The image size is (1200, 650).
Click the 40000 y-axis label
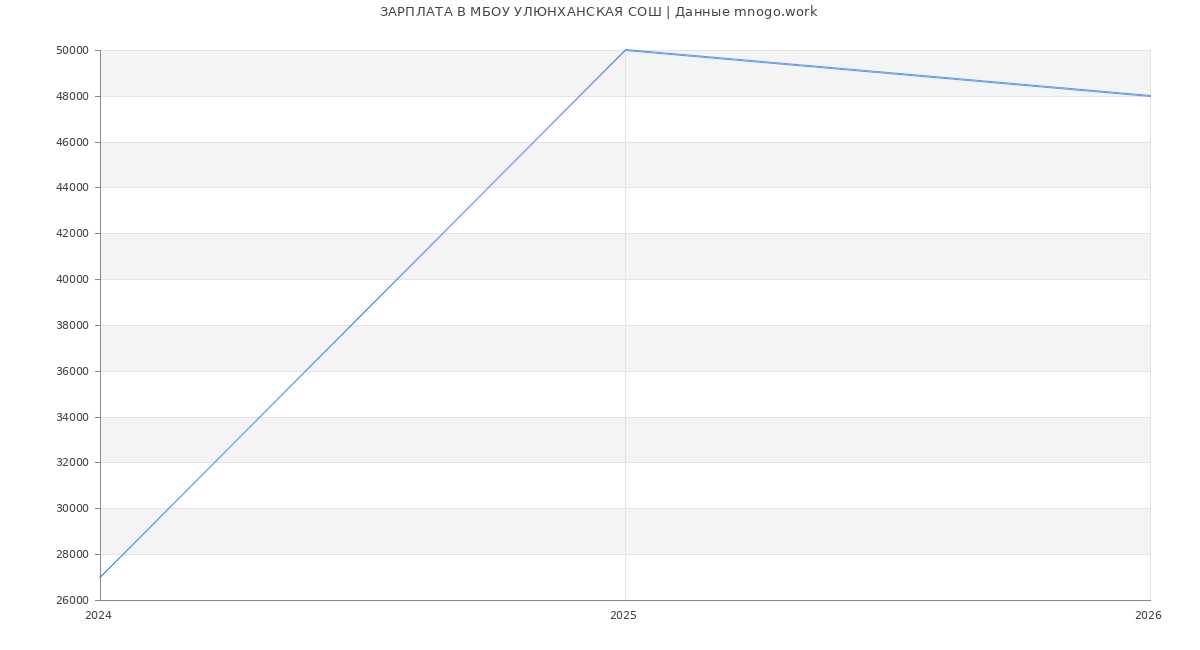click(x=73, y=279)
